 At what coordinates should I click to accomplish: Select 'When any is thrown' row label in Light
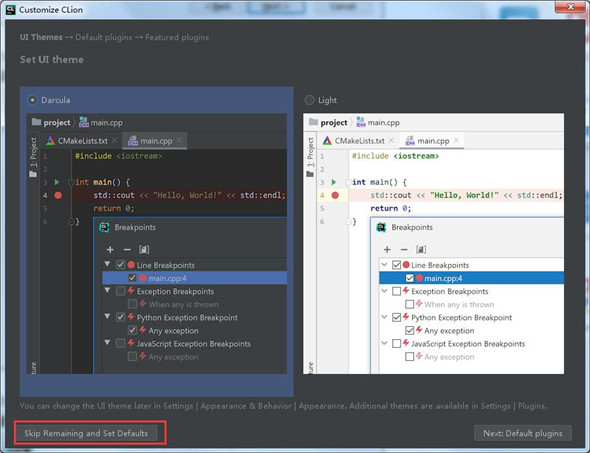tap(459, 304)
